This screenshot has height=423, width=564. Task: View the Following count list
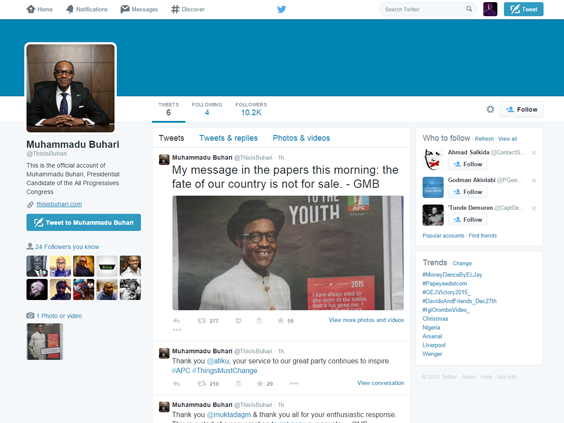point(207,109)
